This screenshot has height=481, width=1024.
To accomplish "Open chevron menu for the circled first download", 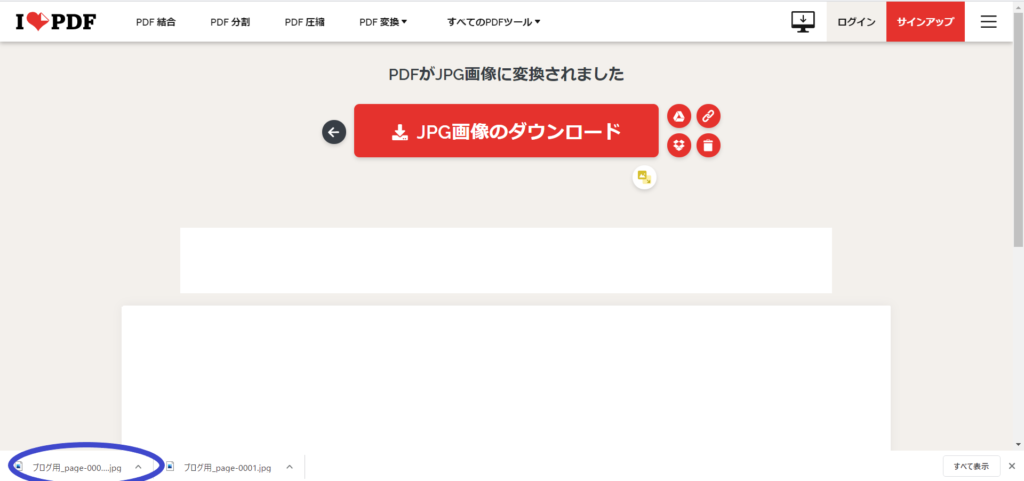I will pyautogui.click(x=138, y=467).
